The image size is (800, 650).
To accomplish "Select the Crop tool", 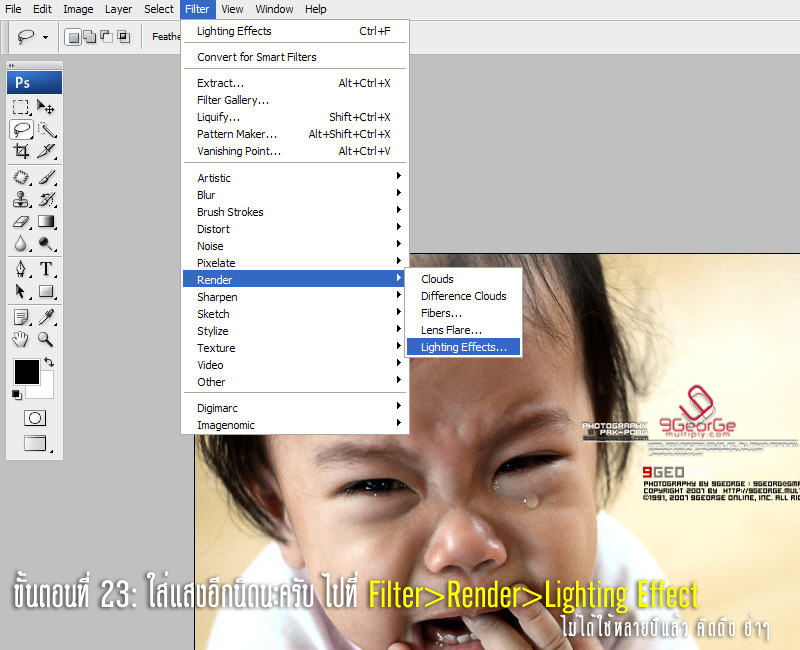I will click(x=21, y=151).
